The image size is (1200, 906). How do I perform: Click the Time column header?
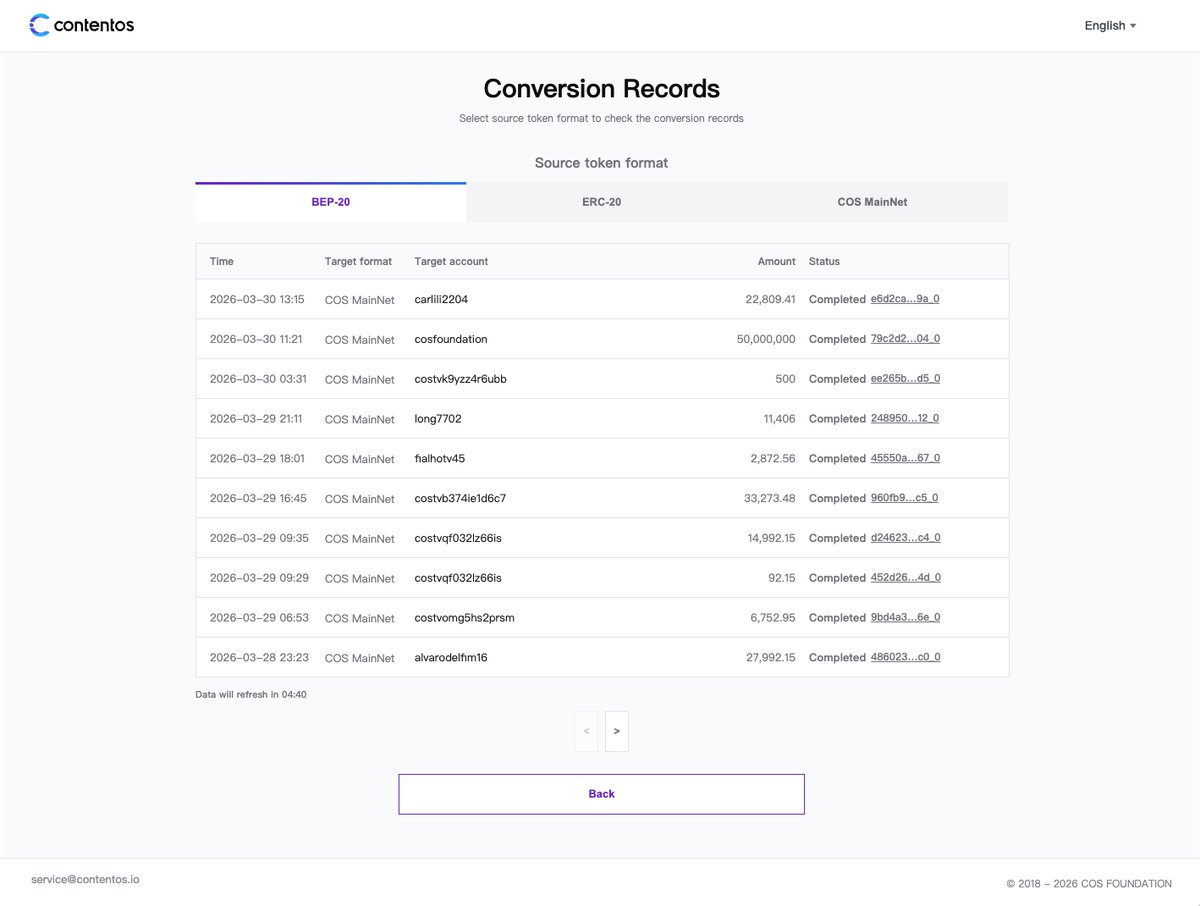point(222,261)
